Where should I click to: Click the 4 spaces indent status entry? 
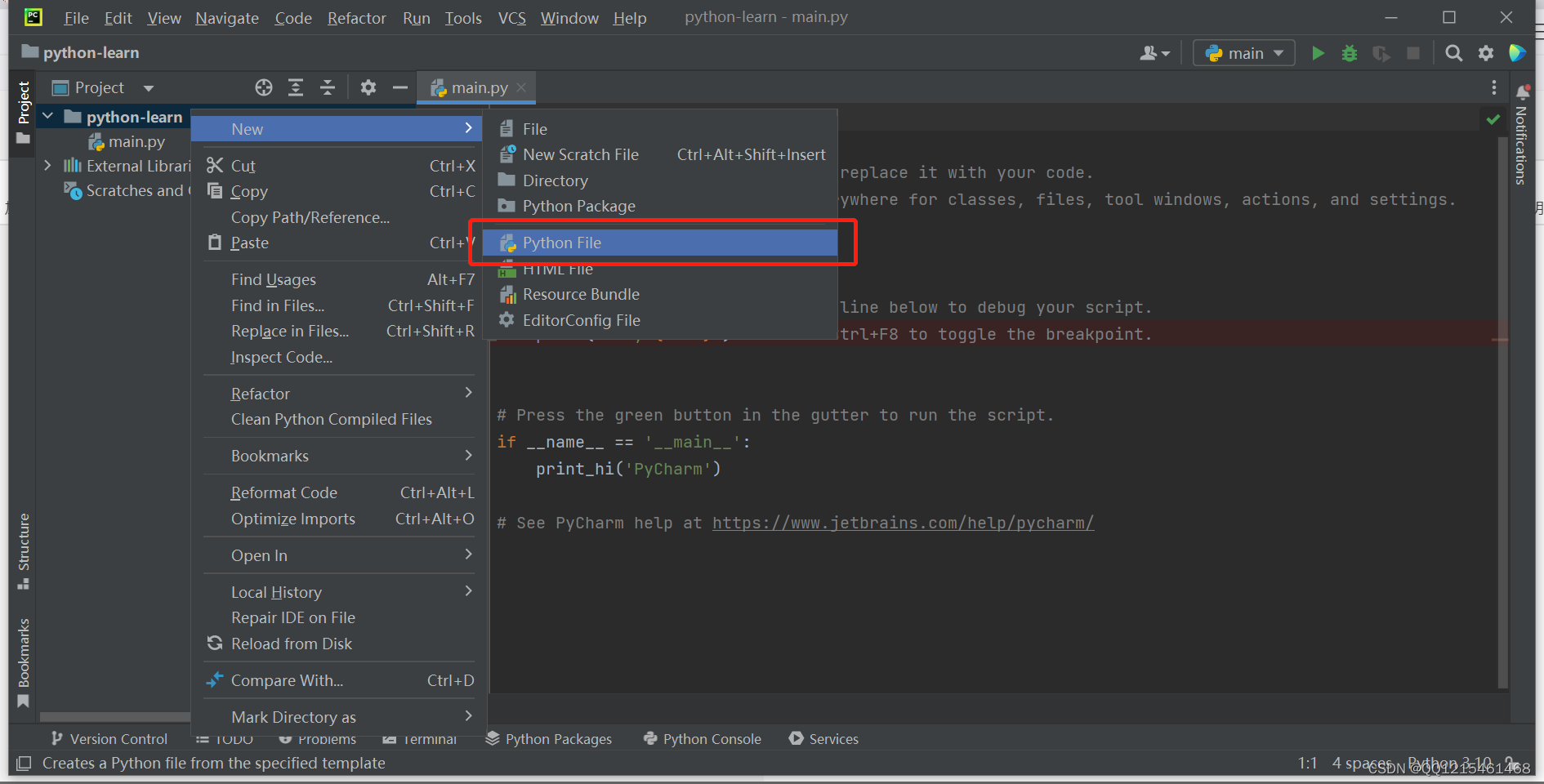tap(1362, 763)
